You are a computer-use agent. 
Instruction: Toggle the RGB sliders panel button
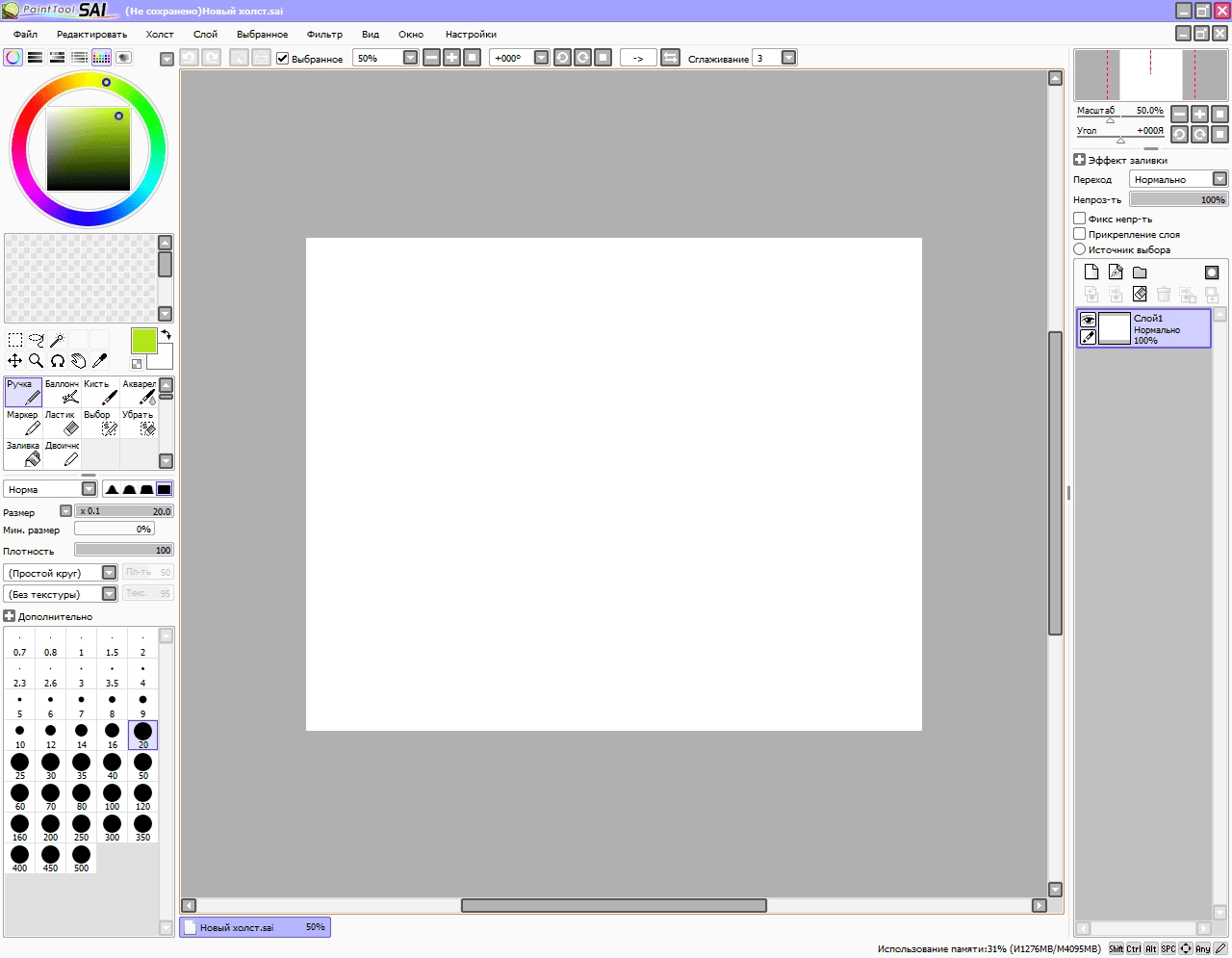(36, 58)
